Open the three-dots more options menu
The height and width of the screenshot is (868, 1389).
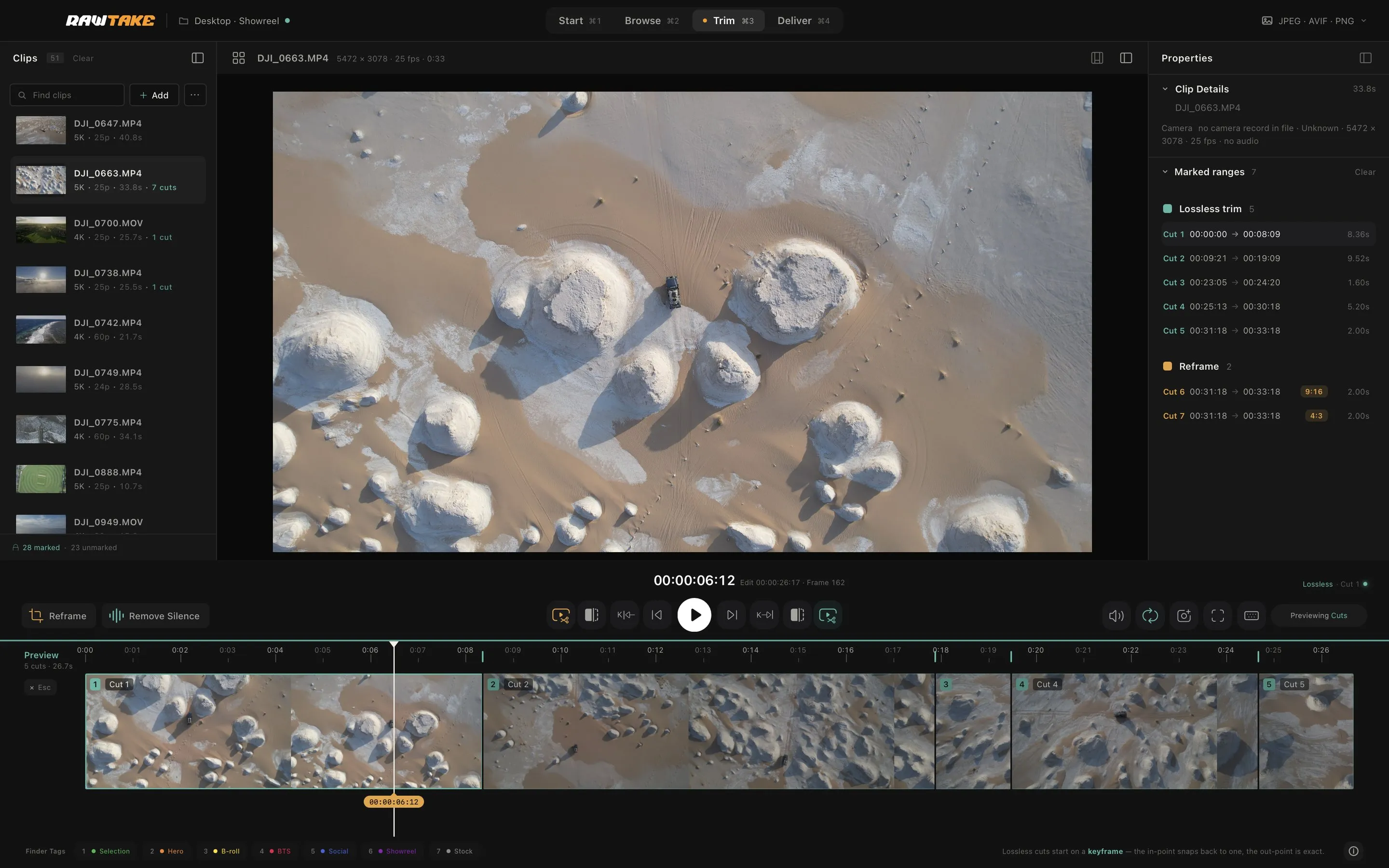(195, 95)
